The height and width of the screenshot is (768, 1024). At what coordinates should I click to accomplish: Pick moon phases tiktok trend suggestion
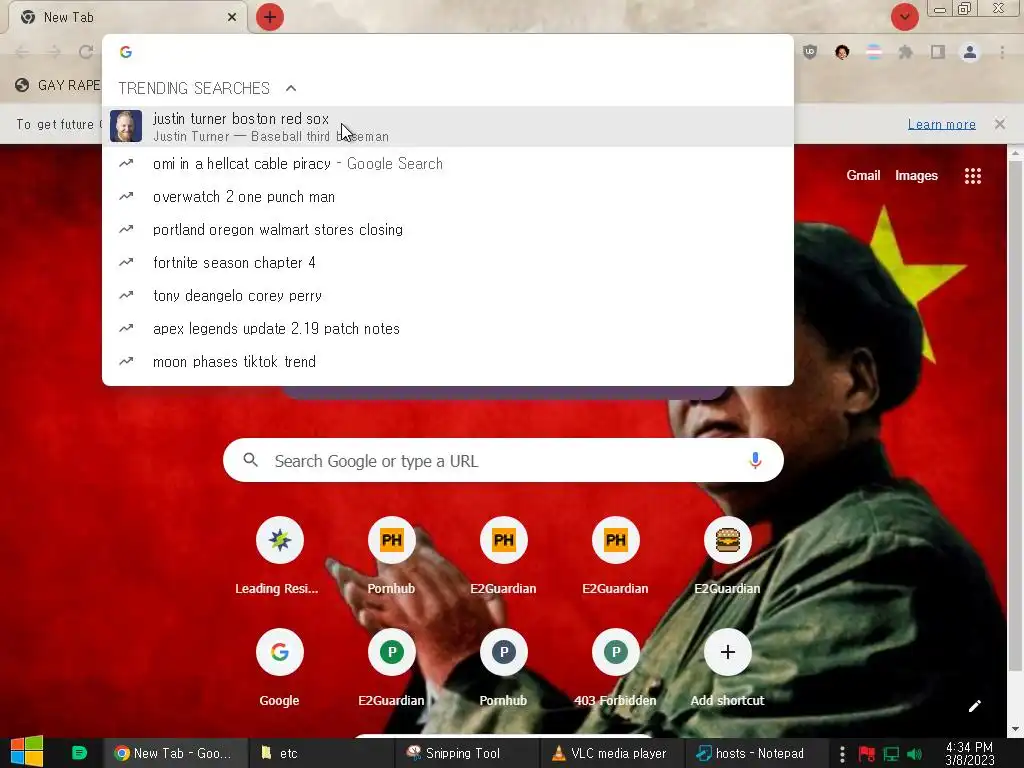(448, 361)
